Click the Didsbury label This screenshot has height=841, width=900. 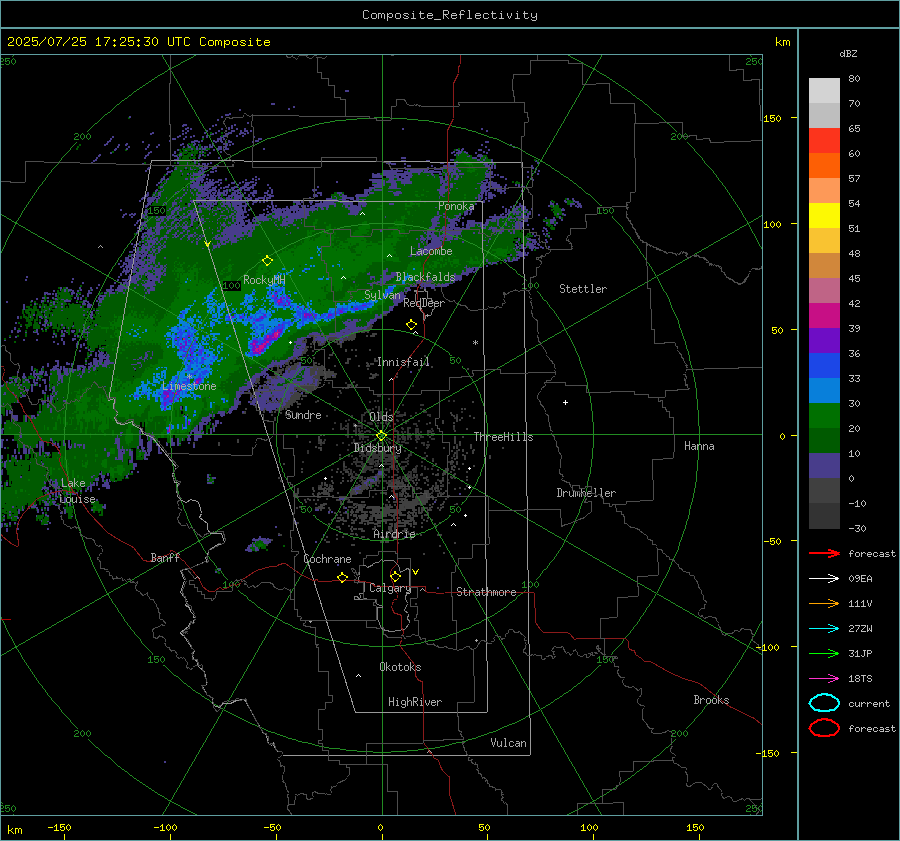point(377,448)
